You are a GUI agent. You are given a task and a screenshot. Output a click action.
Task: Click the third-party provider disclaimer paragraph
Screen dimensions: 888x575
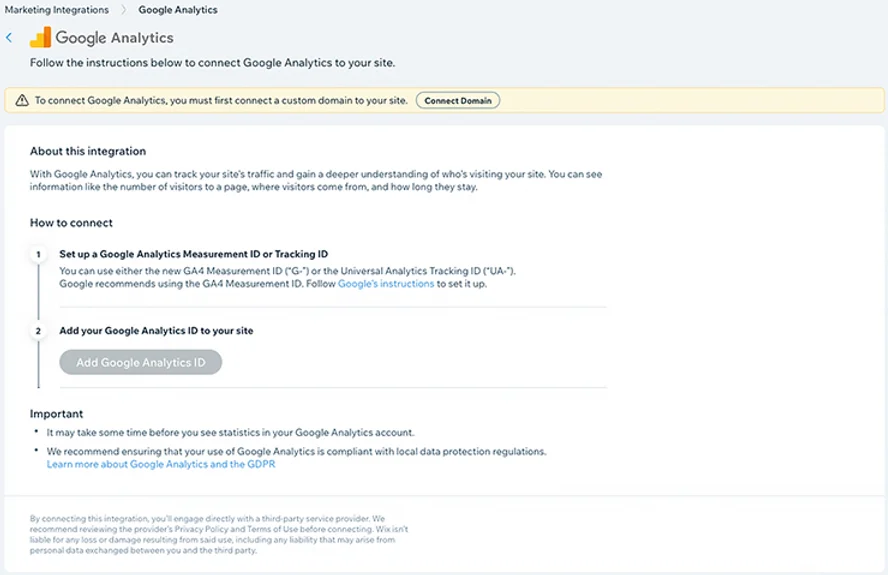click(x=219, y=534)
